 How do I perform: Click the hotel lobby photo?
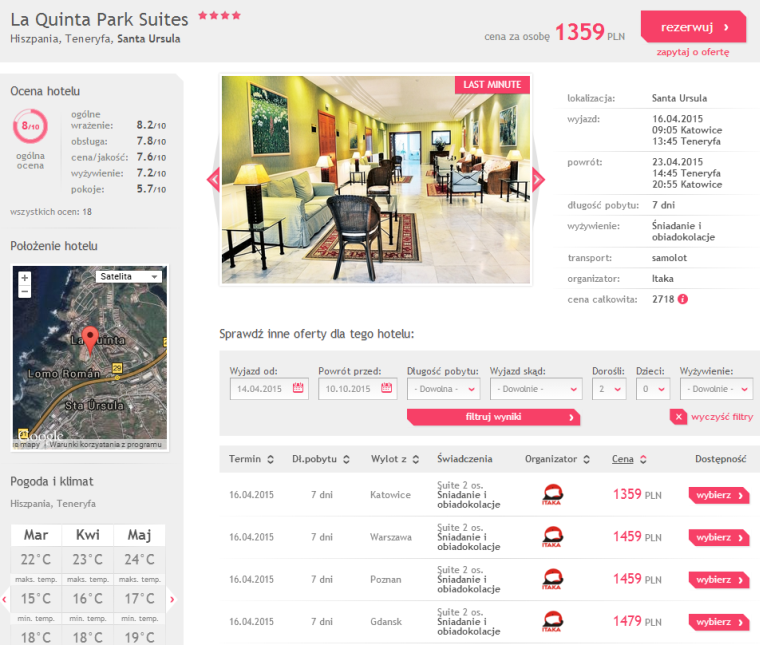click(x=375, y=180)
